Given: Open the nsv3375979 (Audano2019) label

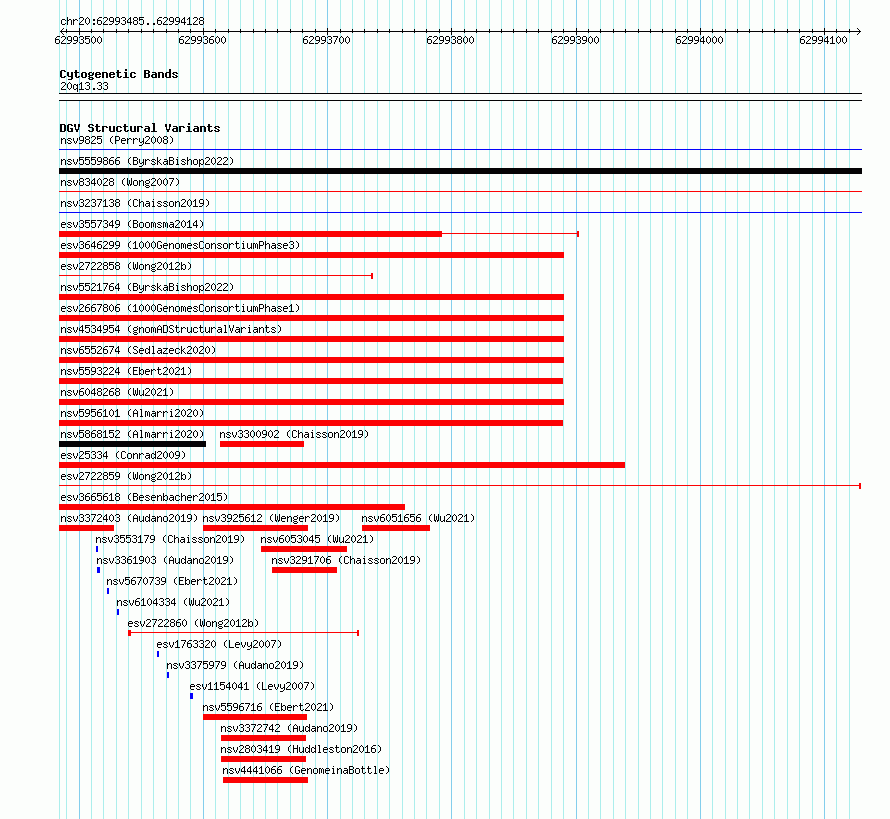Looking at the screenshot, I should pos(235,665).
